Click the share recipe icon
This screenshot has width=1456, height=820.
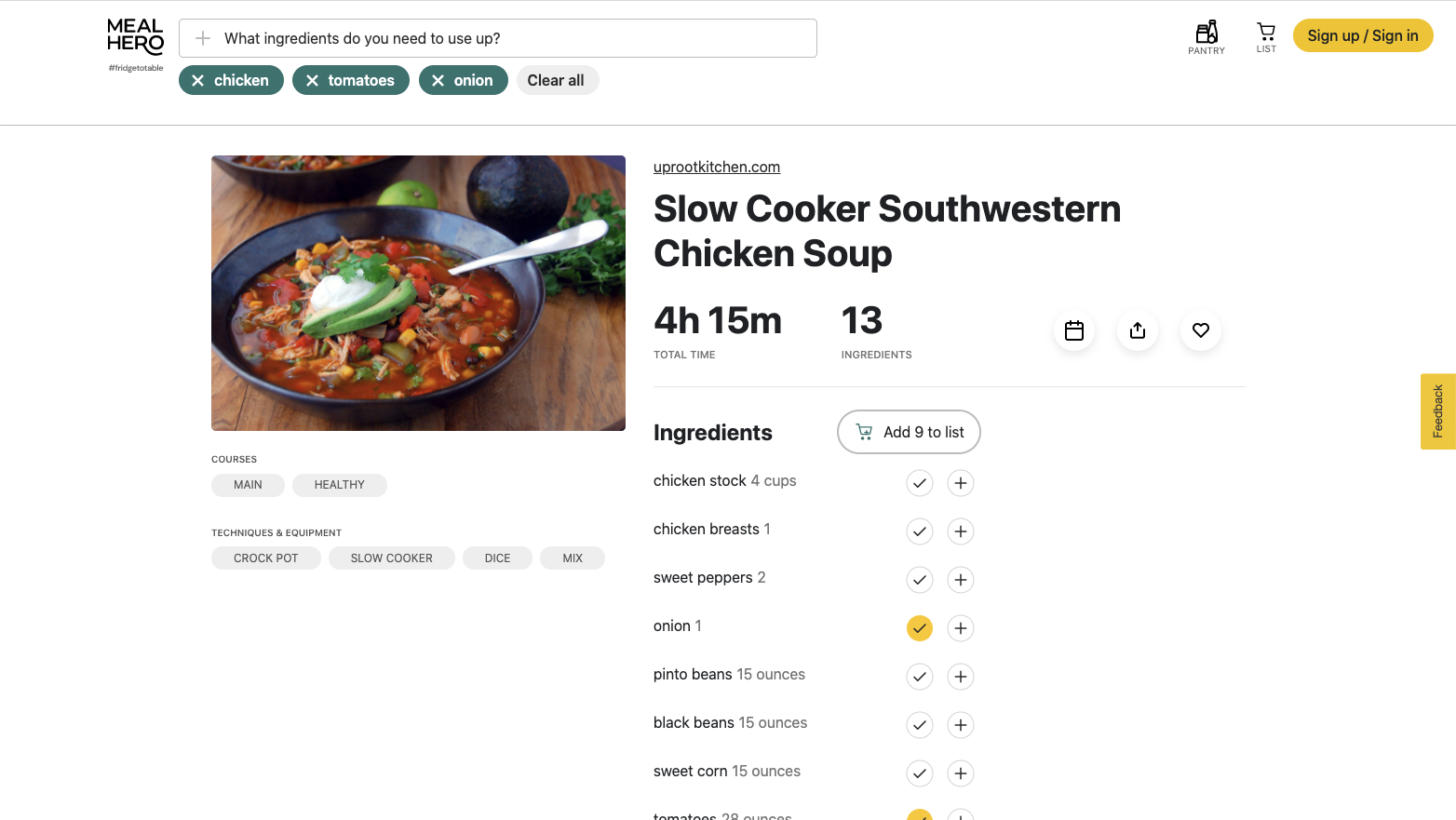point(1138,330)
